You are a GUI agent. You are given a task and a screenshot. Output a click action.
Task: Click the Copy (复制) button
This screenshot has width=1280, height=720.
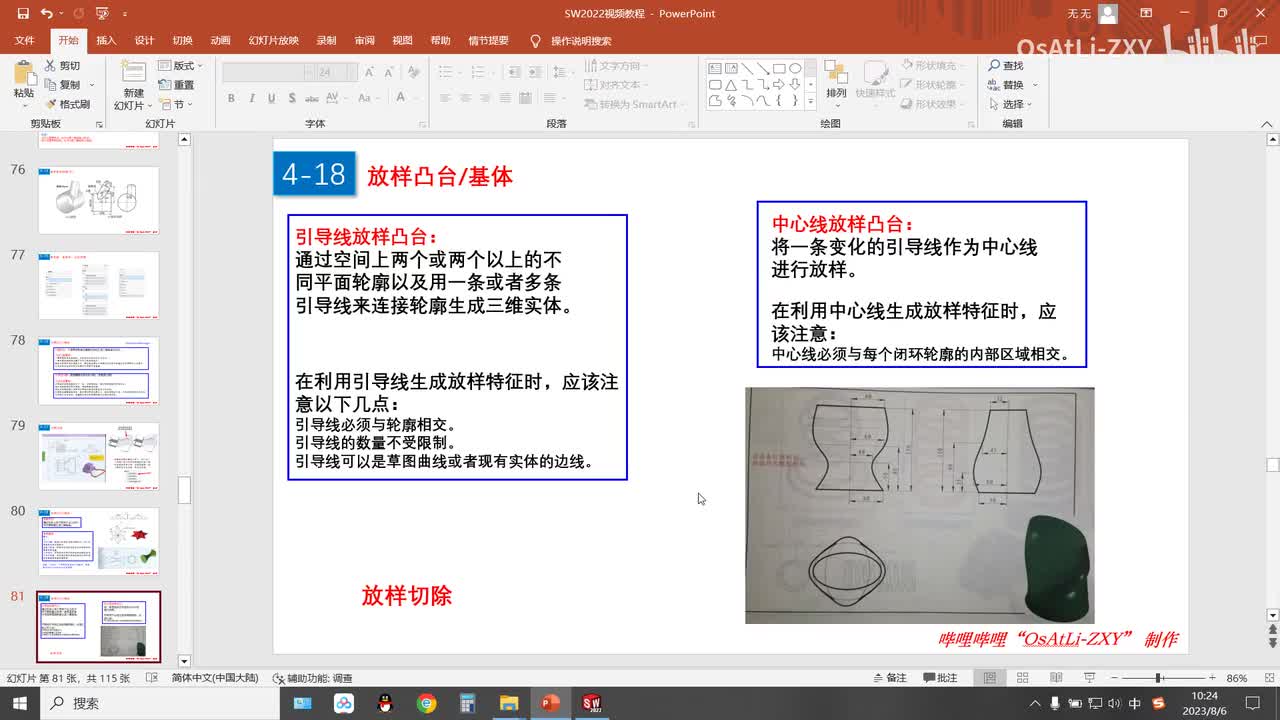click(64, 85)
